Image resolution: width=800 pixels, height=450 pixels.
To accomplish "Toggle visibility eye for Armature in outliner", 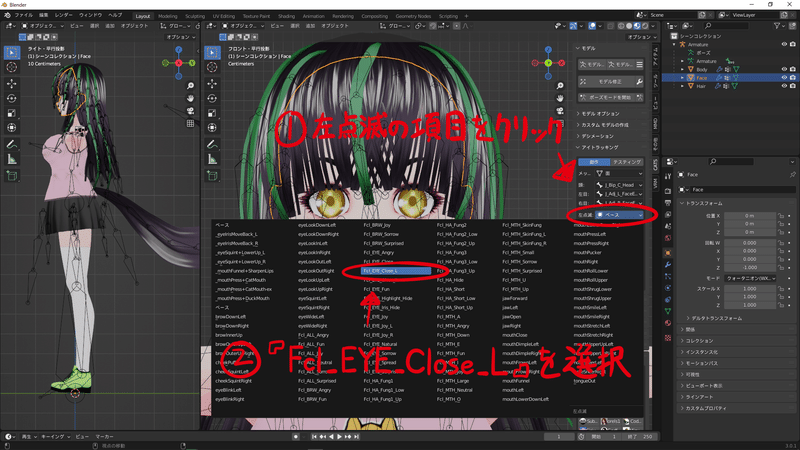I will (x=784, y=44).
